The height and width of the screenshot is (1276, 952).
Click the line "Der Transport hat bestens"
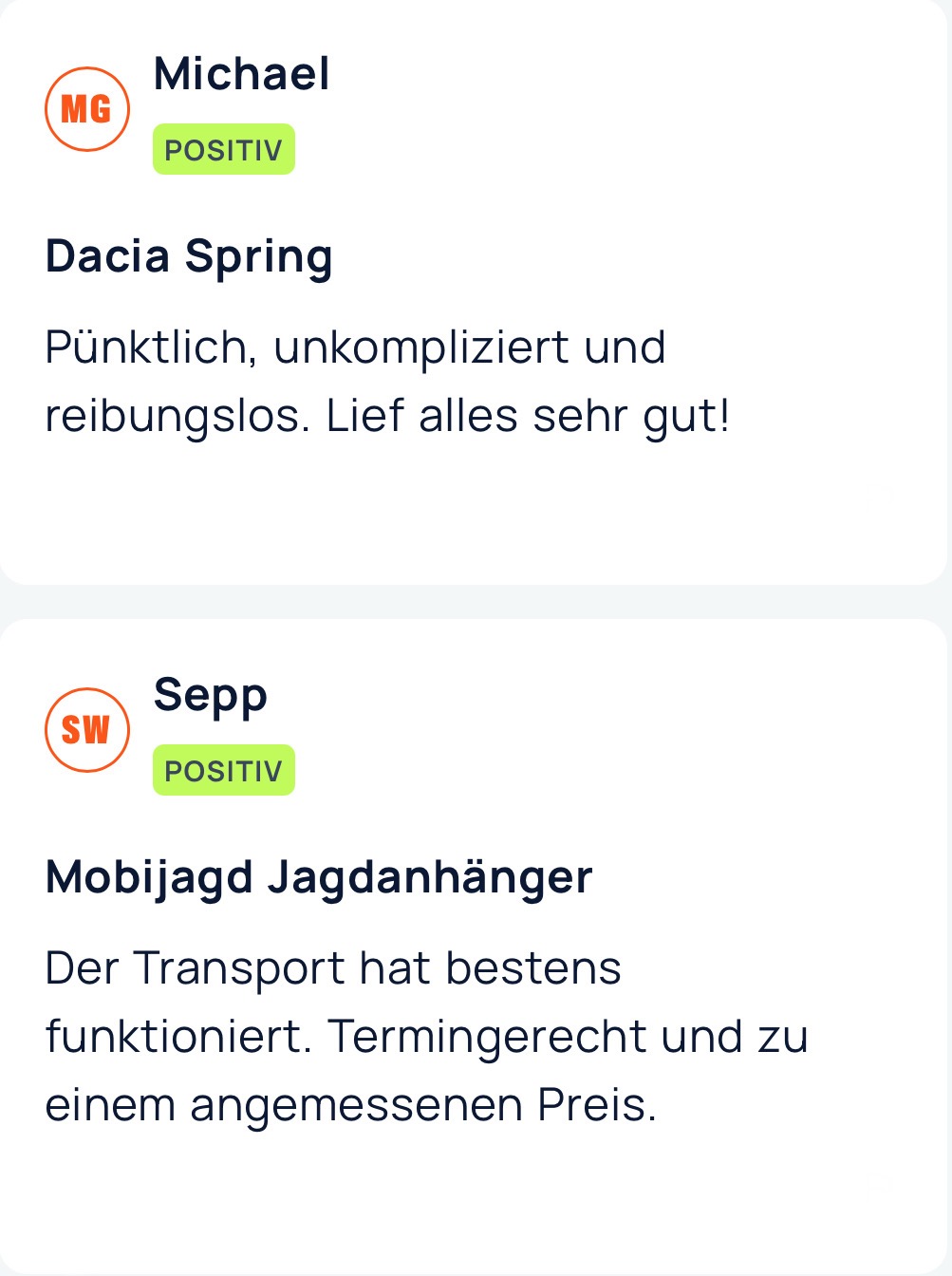pyautogui.click(x=333, y=968)
